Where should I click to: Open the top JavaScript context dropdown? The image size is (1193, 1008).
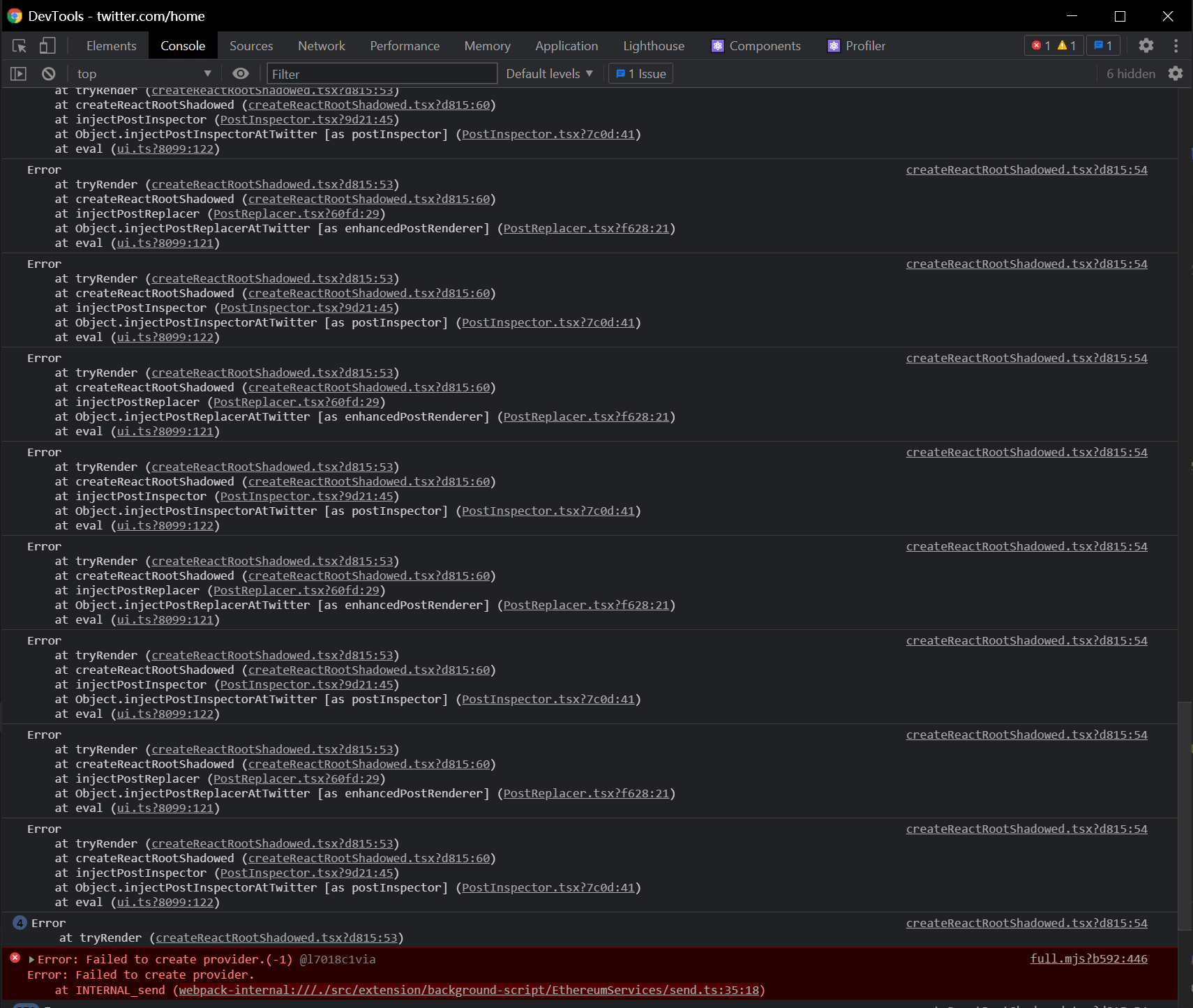tap(144, 74)
